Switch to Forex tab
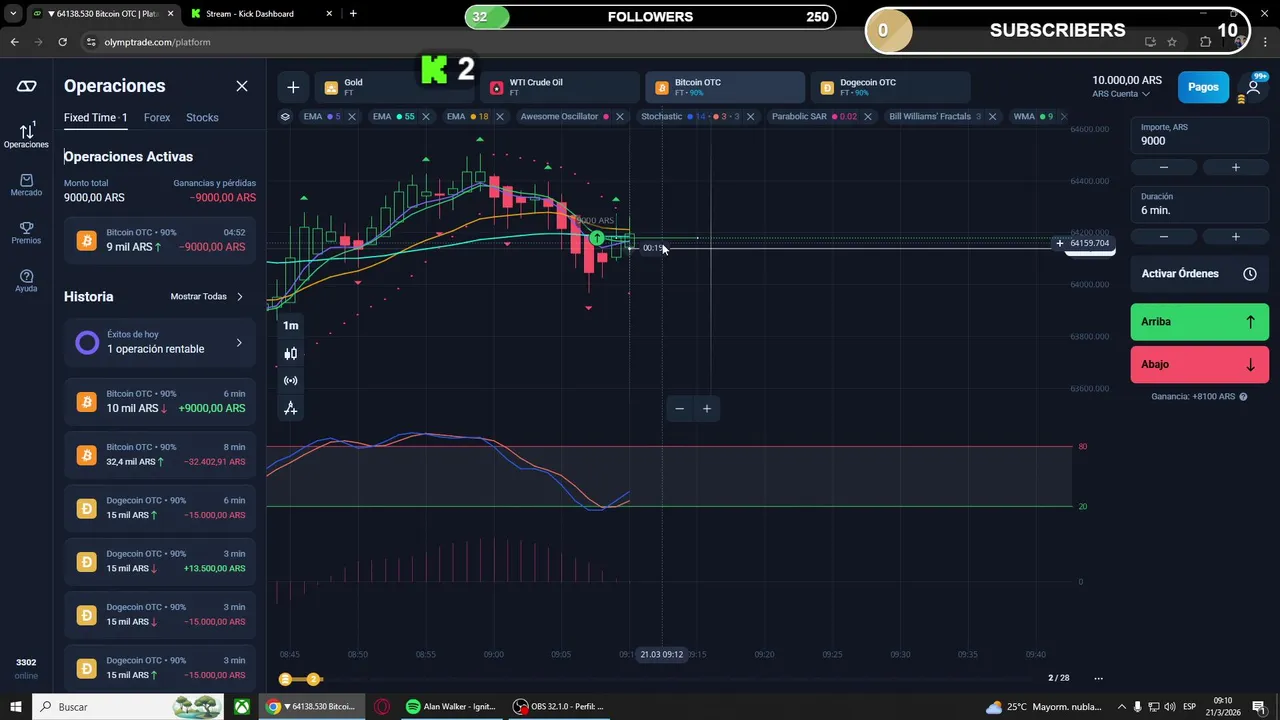Viewport: 1280px width, 720px height. [x=157, y=118]
